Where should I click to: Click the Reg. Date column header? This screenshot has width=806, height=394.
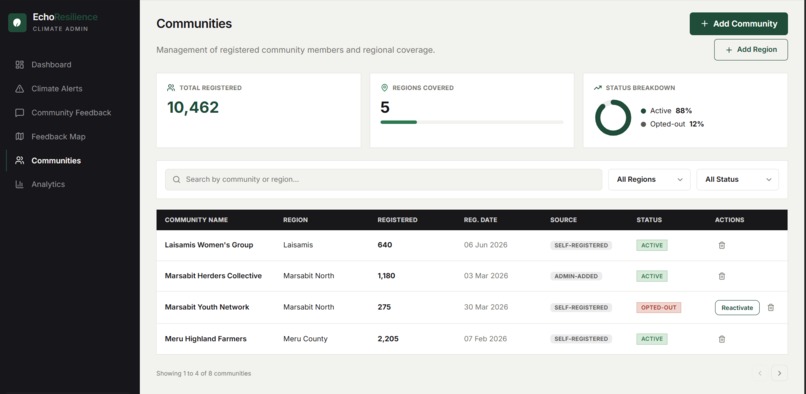[x=481, y=220]
